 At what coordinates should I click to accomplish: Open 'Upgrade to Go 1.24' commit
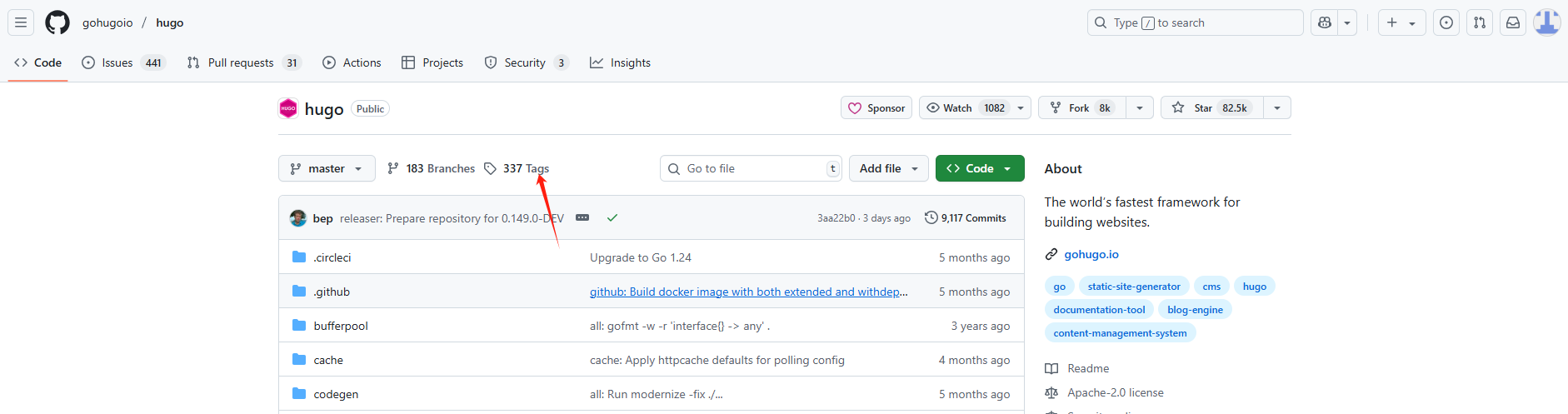point(641,257)
